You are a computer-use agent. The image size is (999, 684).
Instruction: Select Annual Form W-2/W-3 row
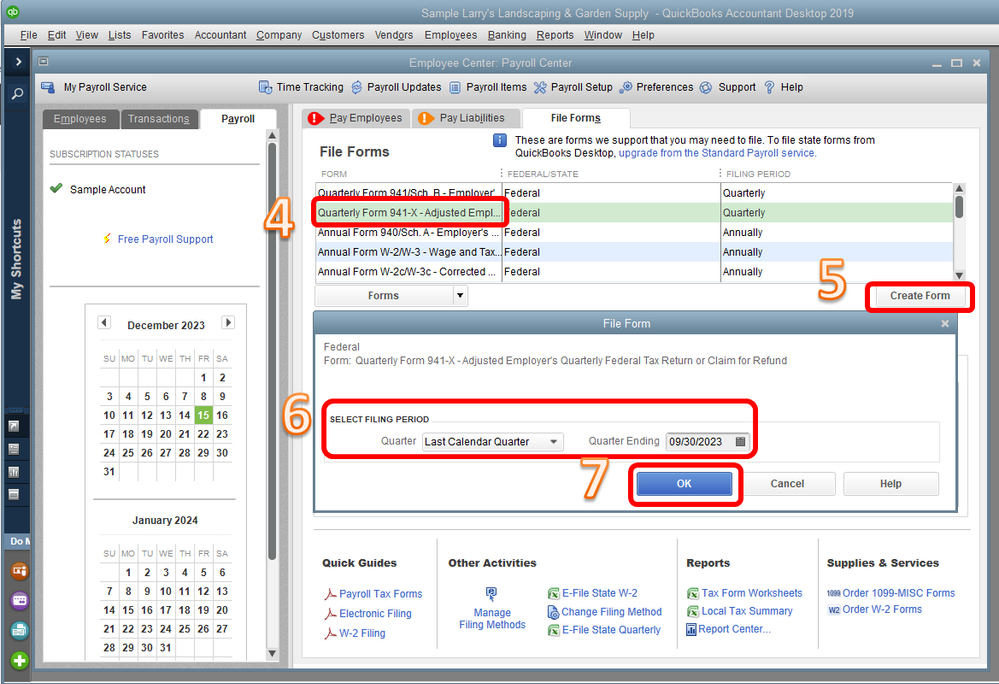(633, 252)
